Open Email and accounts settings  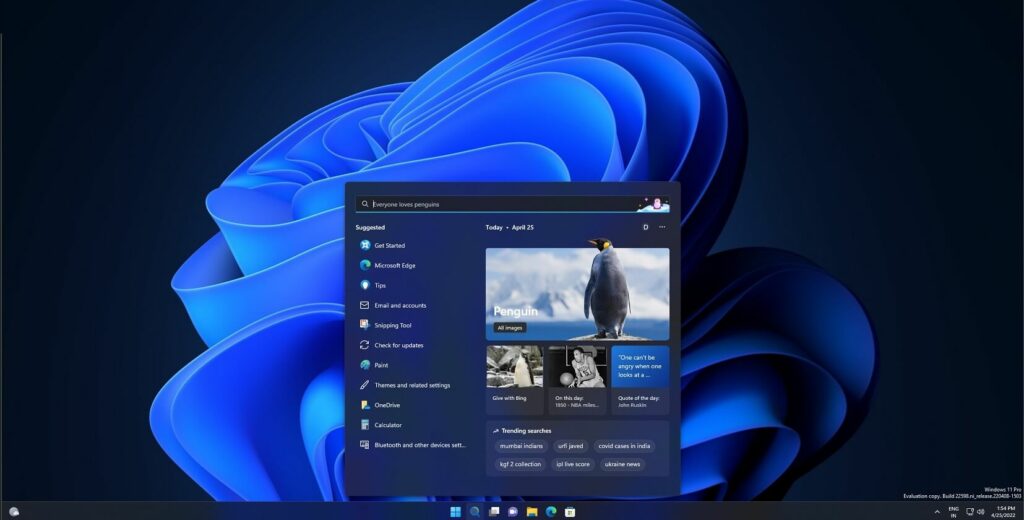click(399, 305)
